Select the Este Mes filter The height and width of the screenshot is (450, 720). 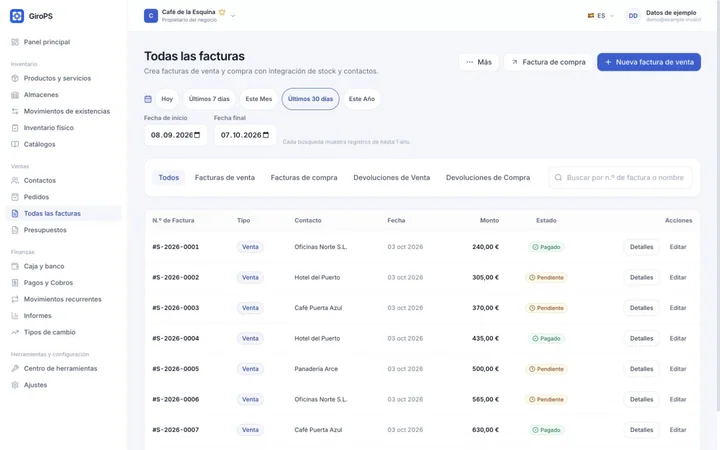pos(259,99)
